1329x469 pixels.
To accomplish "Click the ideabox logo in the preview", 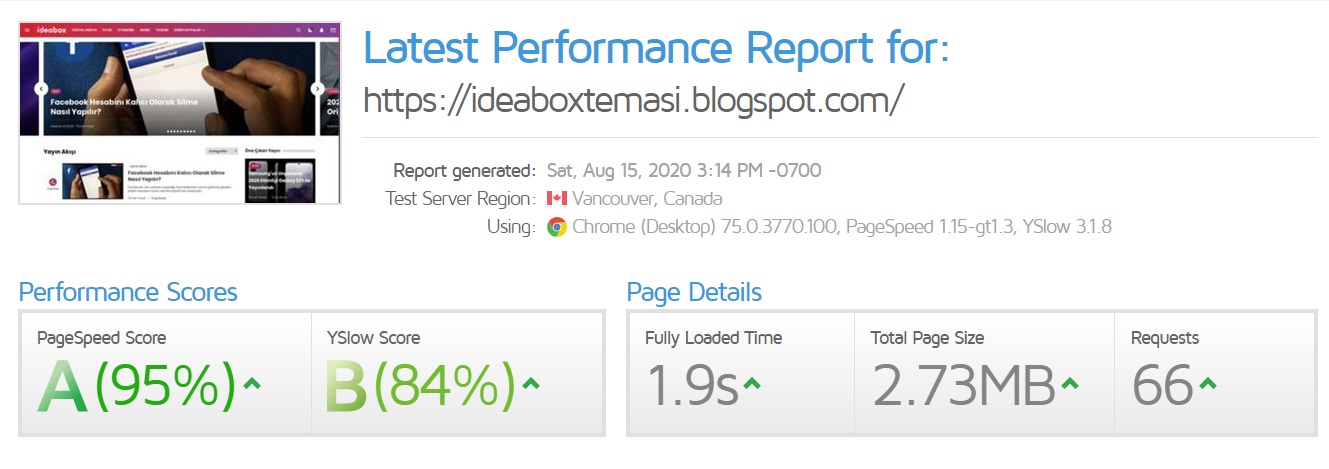I will coord(52,31).
